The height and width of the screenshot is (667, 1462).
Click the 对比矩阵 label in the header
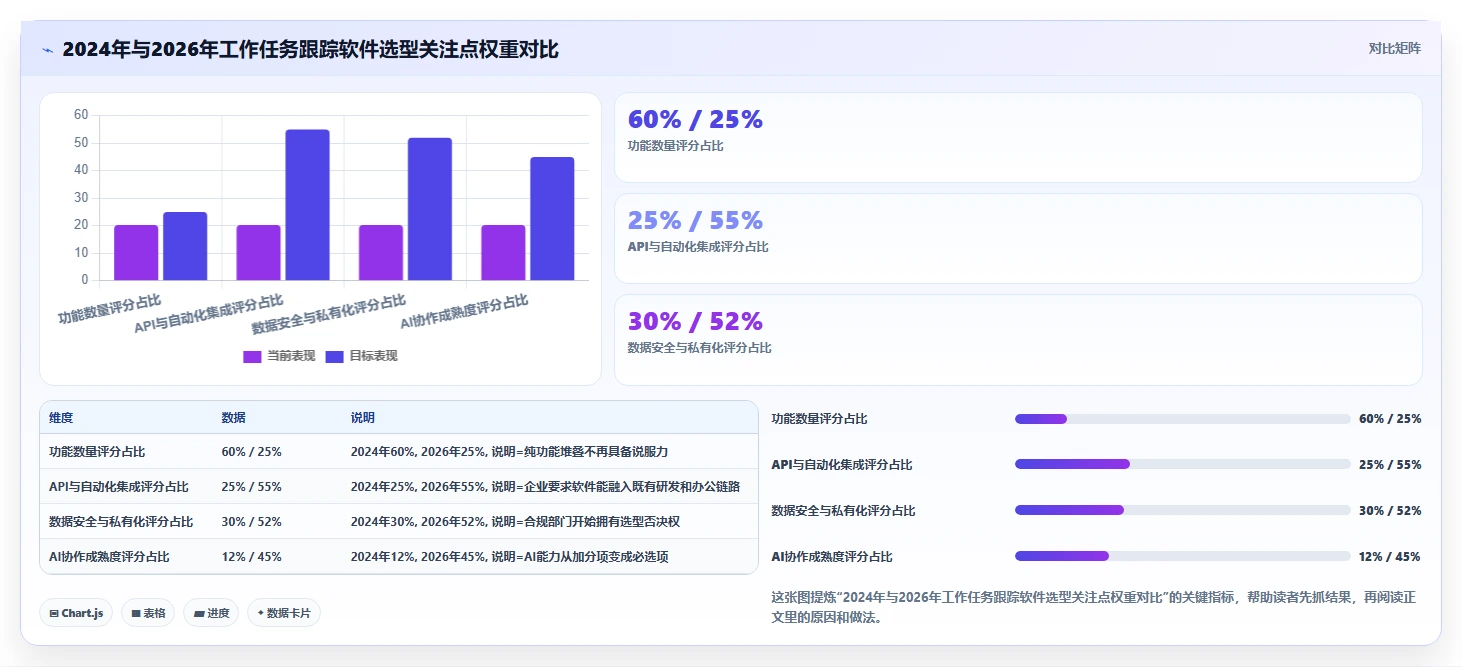point(1394,48)
